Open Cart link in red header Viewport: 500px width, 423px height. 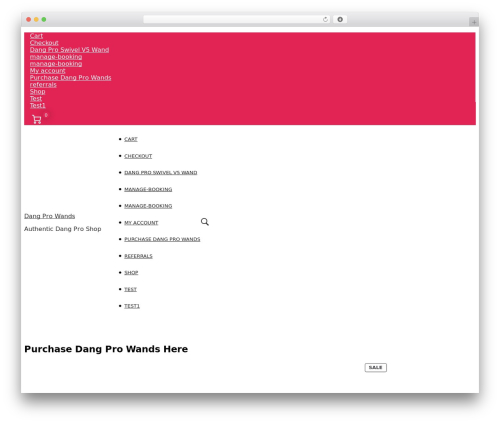(x=36, y=36)
